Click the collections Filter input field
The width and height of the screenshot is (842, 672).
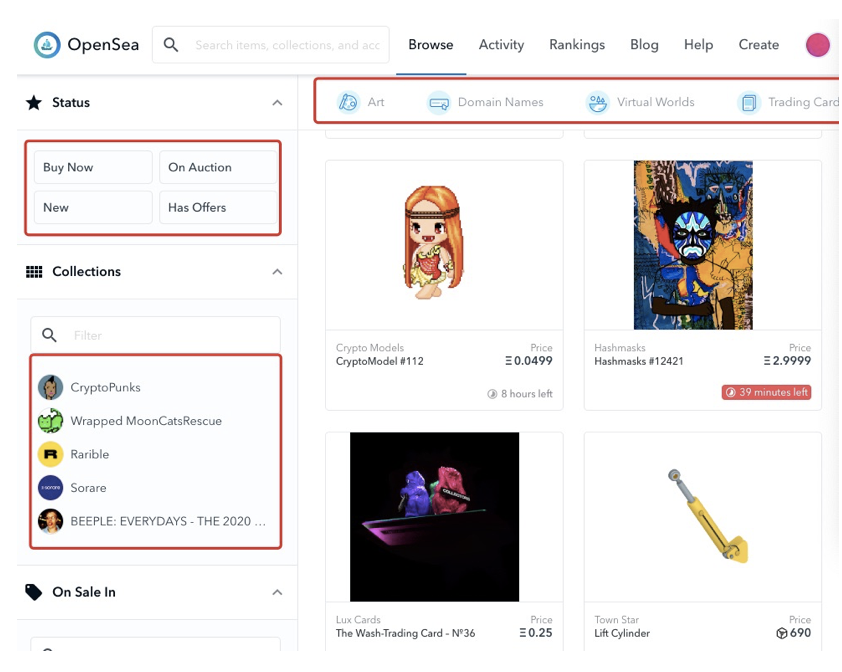point(170,335)
